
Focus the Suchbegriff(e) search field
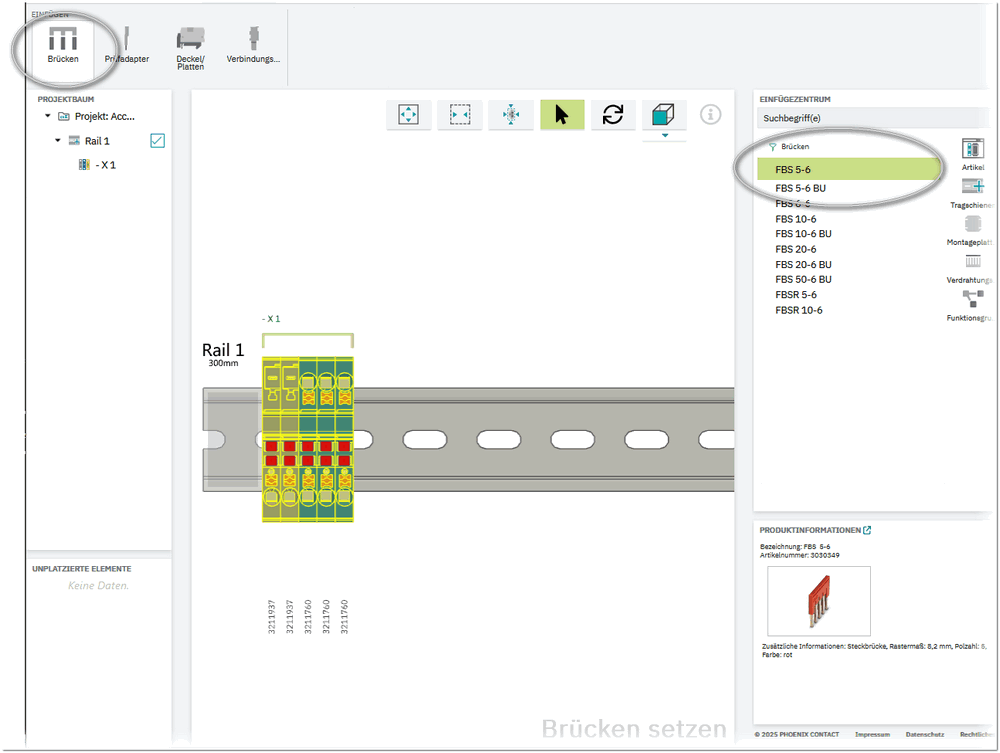coord(872,118)
